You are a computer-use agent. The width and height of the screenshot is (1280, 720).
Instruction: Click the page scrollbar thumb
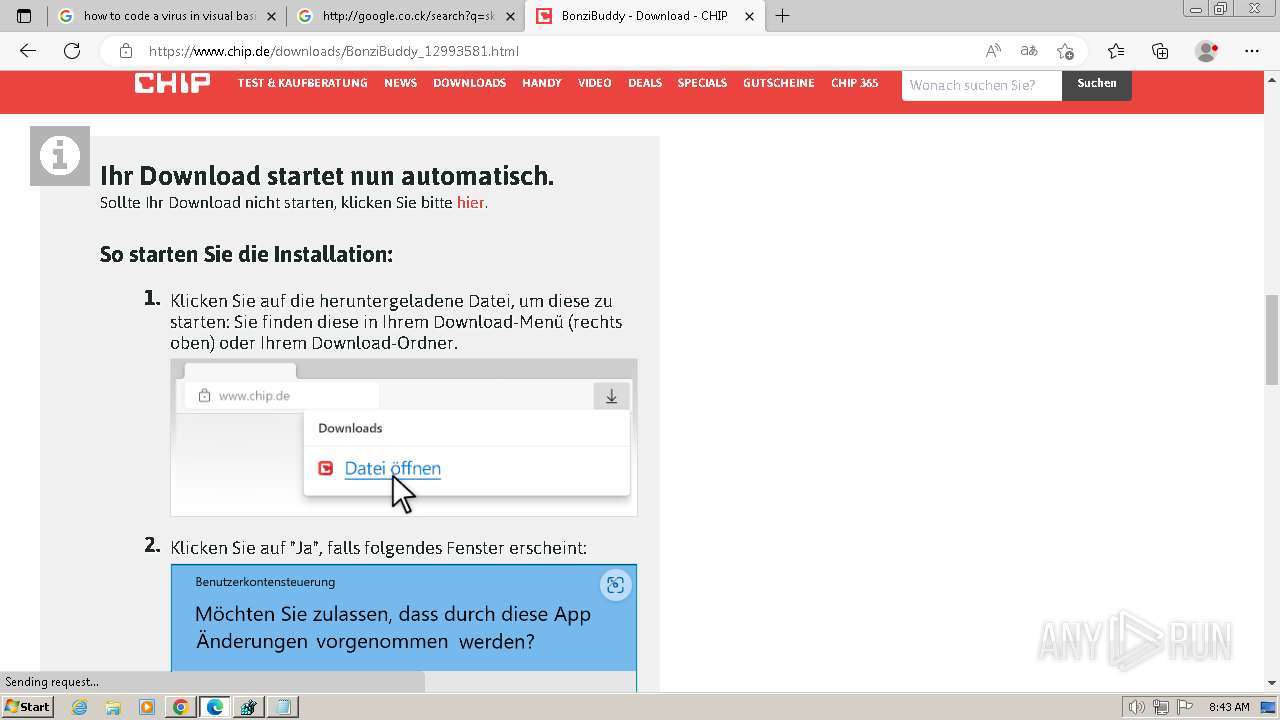tap(1272, 340)
